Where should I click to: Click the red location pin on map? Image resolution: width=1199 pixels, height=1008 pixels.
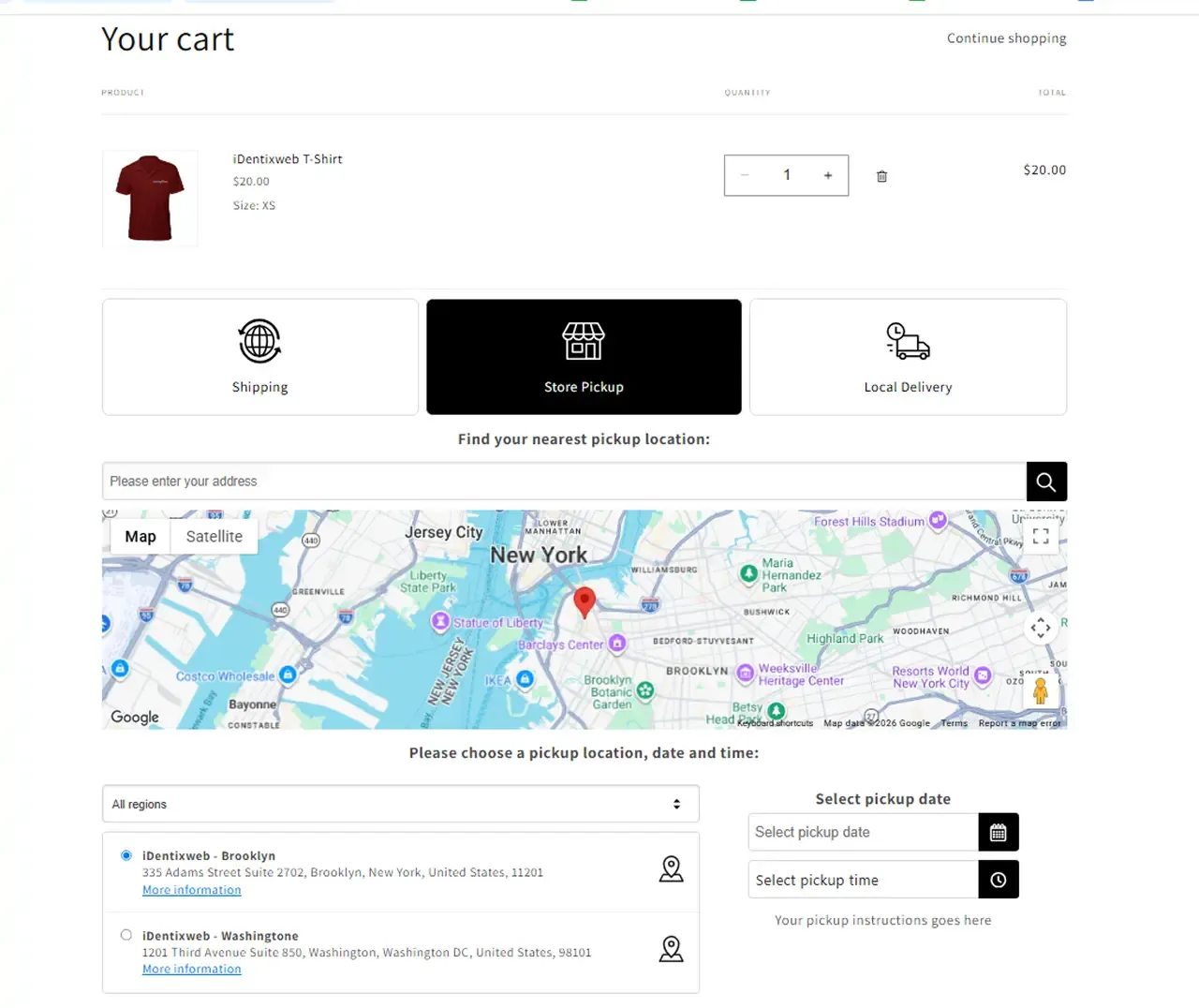pyautogui.click(x=585, y=602)
